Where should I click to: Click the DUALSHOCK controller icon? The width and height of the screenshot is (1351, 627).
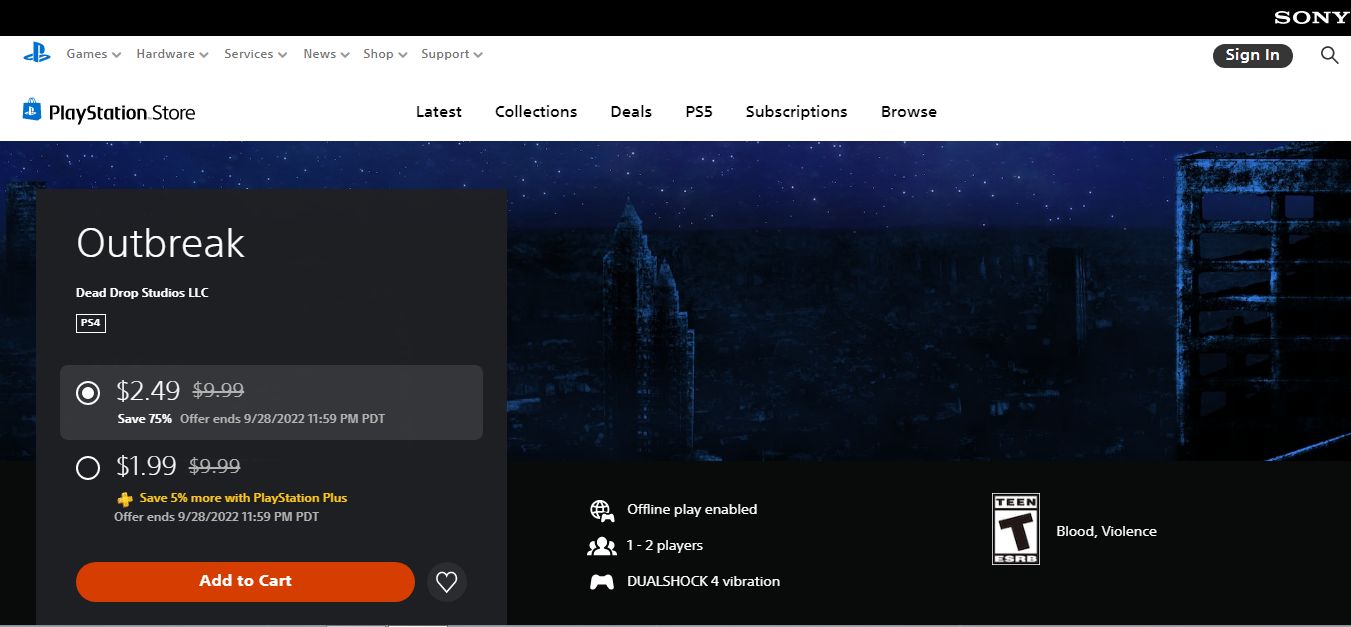(x=601, y=582)
